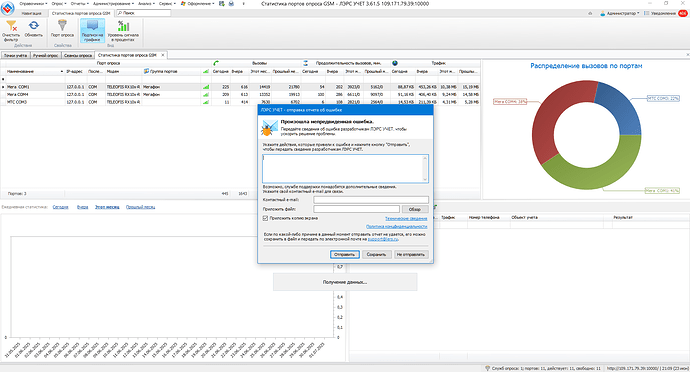Click the signal-level column header icon

[x=206, y=71]
